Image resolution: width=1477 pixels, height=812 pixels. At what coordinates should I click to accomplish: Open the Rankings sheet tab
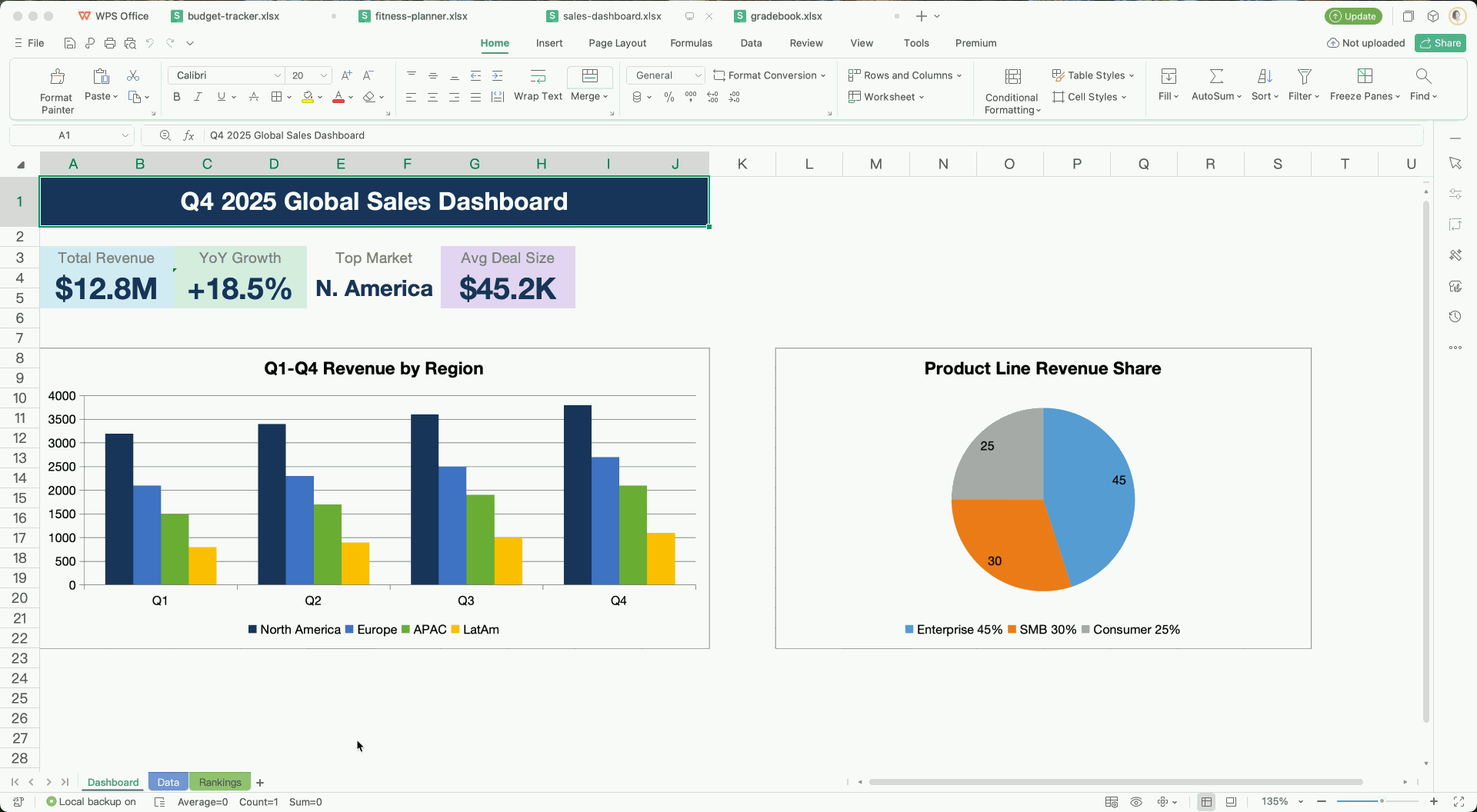[x=219, y=781]
